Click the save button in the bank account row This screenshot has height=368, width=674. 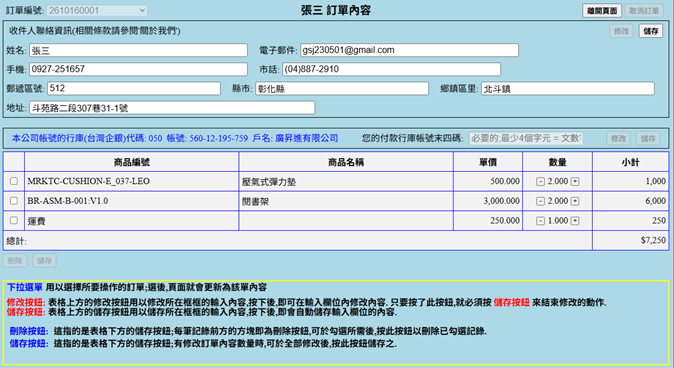[648, 138]
